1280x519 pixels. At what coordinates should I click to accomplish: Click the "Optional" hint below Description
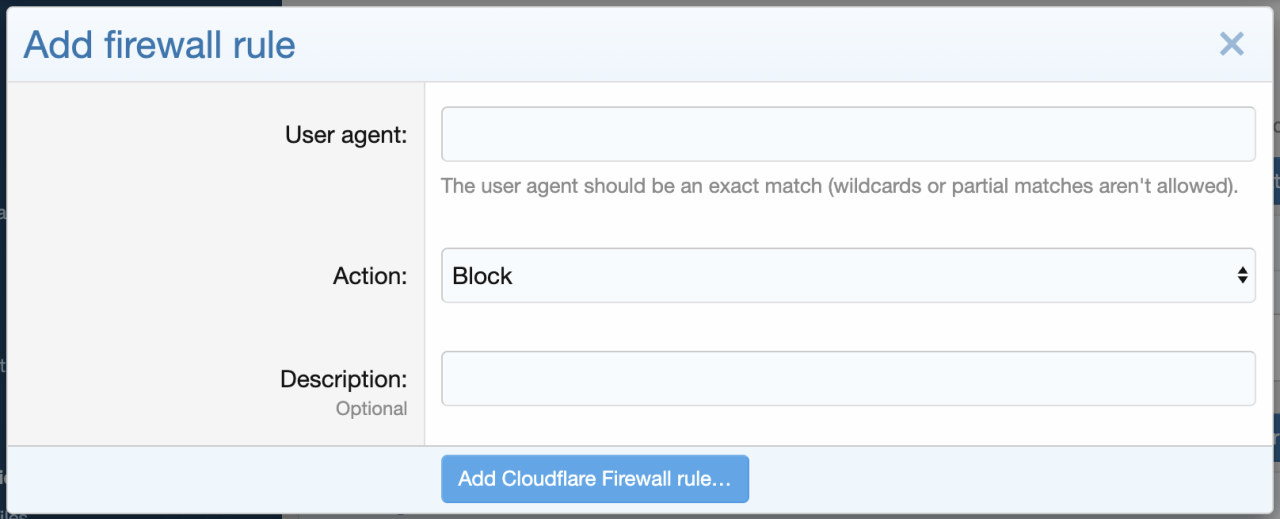(x=371, y=408)
